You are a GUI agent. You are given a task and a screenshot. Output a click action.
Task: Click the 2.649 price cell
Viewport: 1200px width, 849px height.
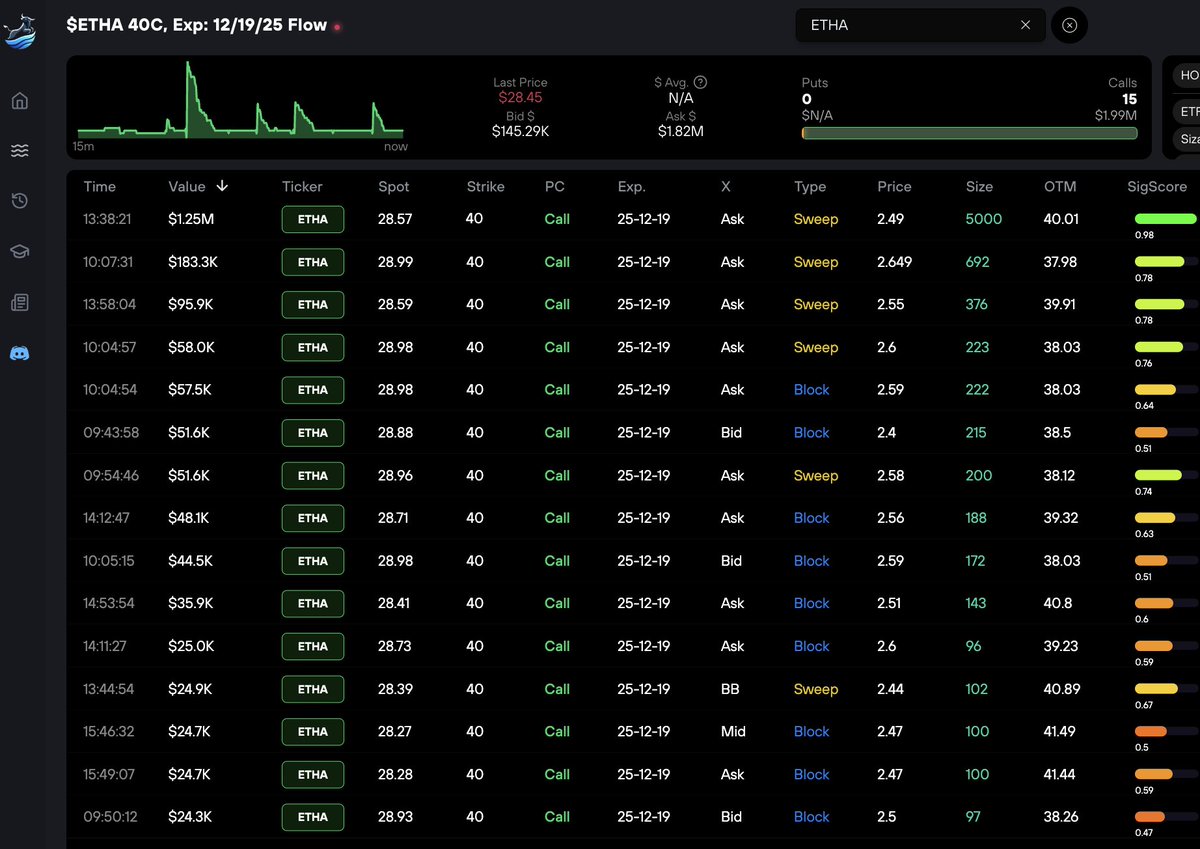(x=895, y=262)
